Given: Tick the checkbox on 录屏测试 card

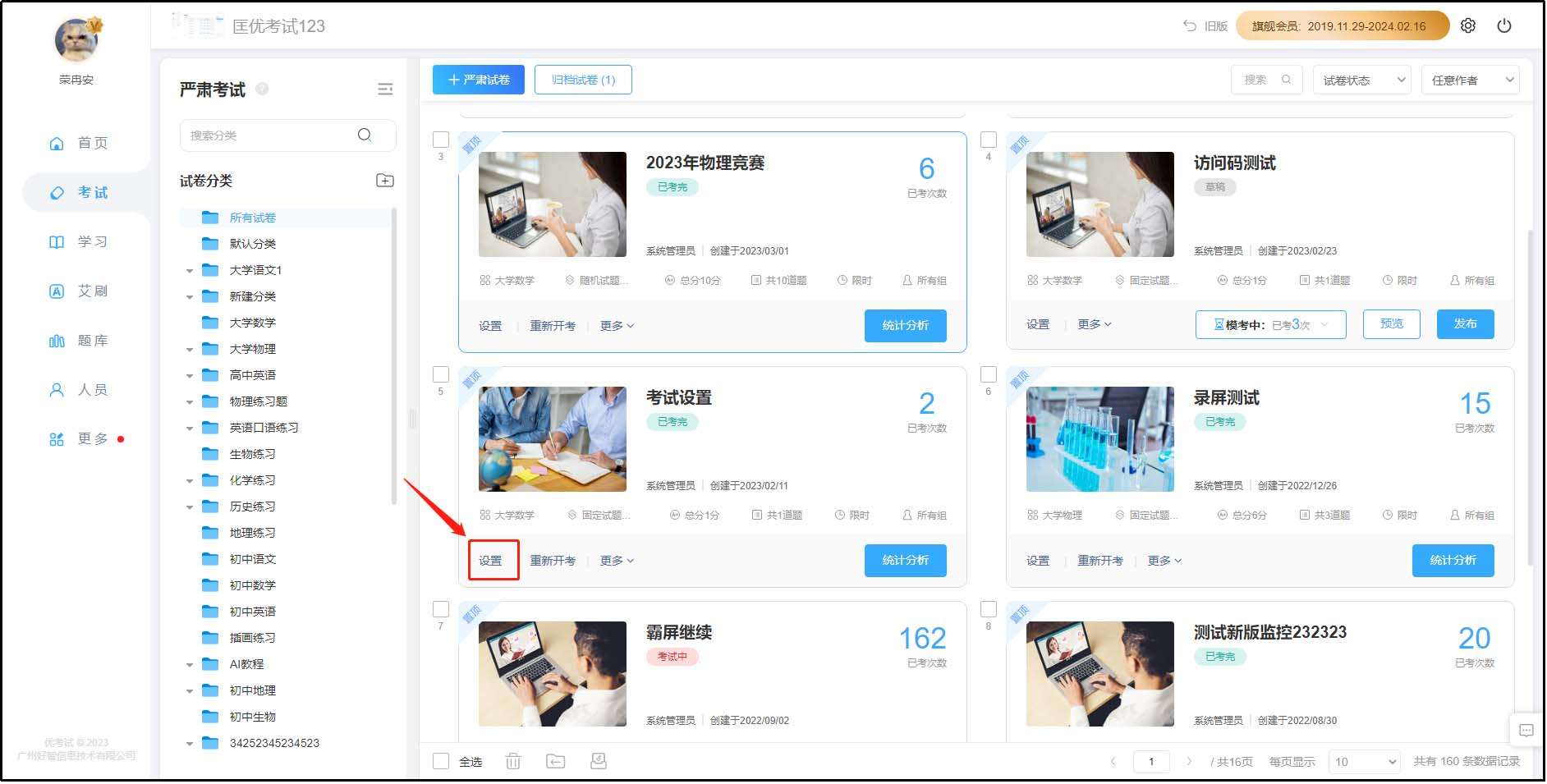Looking at the screenshot, I should pyautogui.click(x=989, y=374).
